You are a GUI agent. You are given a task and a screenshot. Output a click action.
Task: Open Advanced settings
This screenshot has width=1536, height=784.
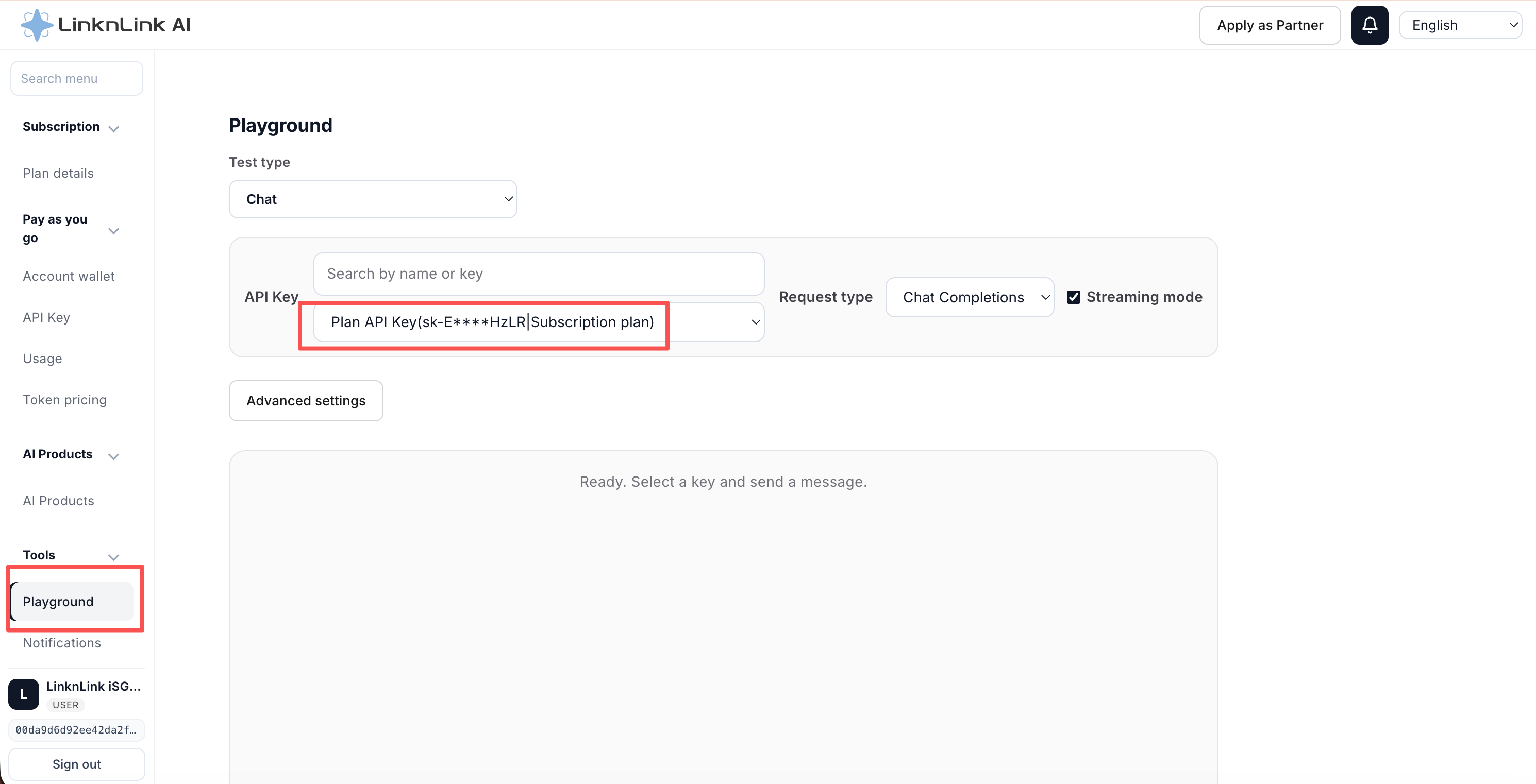[x=306, y=401]
